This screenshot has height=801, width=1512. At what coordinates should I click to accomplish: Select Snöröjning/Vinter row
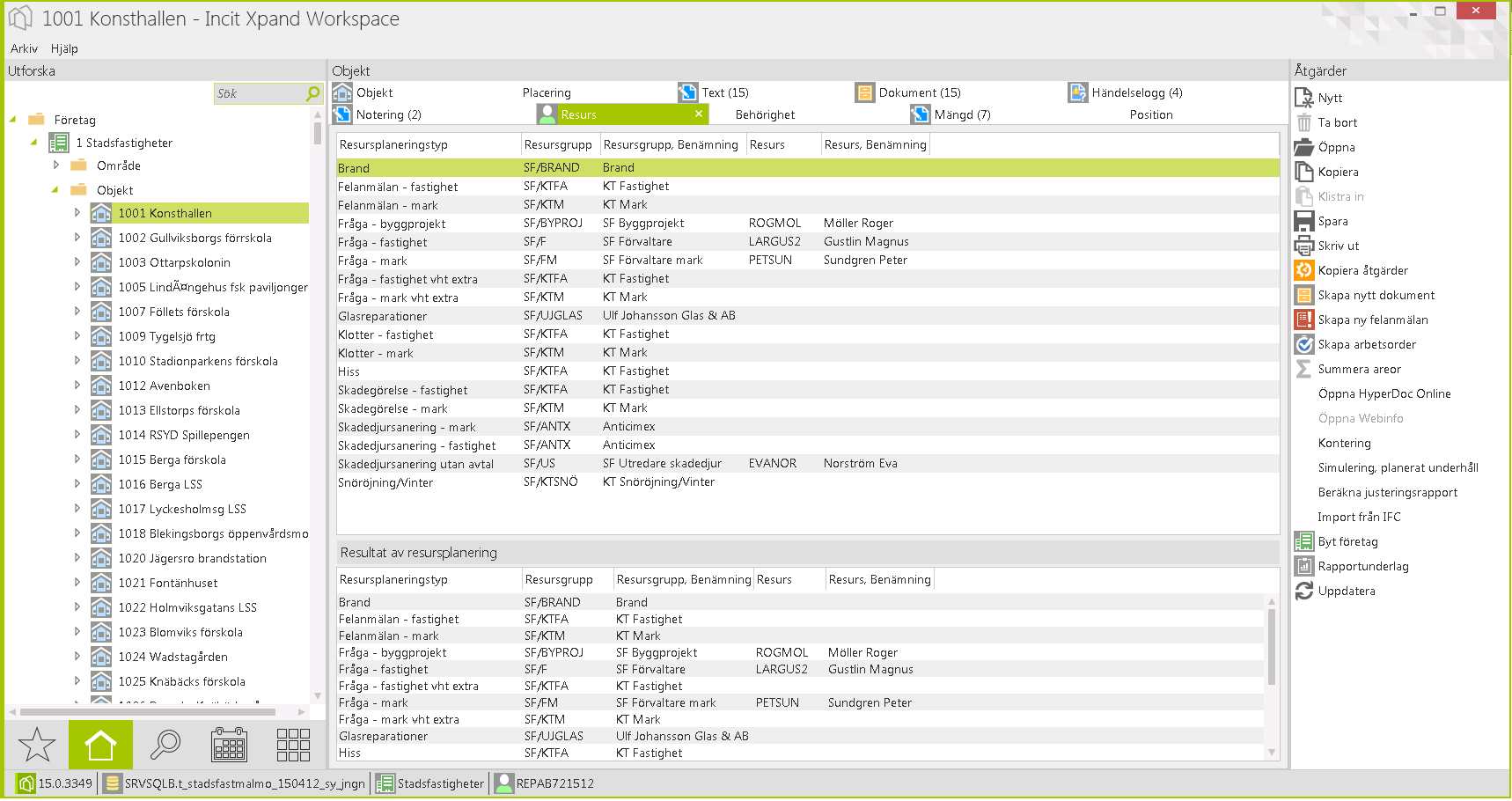point(808,482)
